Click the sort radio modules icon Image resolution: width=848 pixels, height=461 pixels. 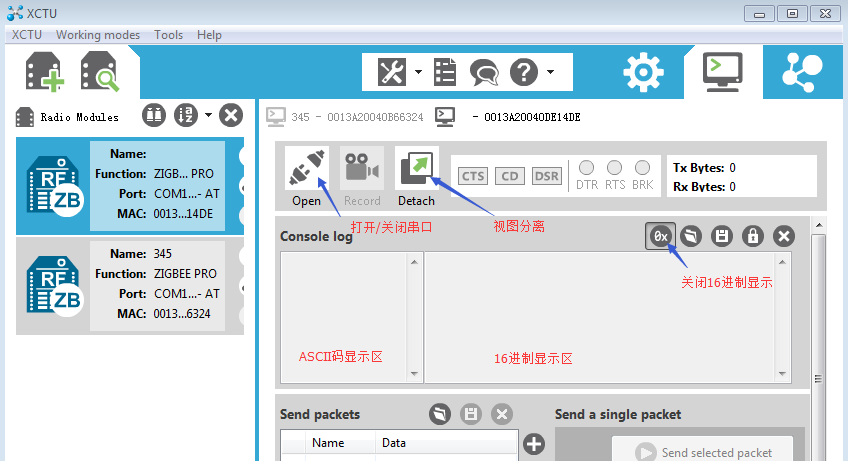tap(186, 115)
